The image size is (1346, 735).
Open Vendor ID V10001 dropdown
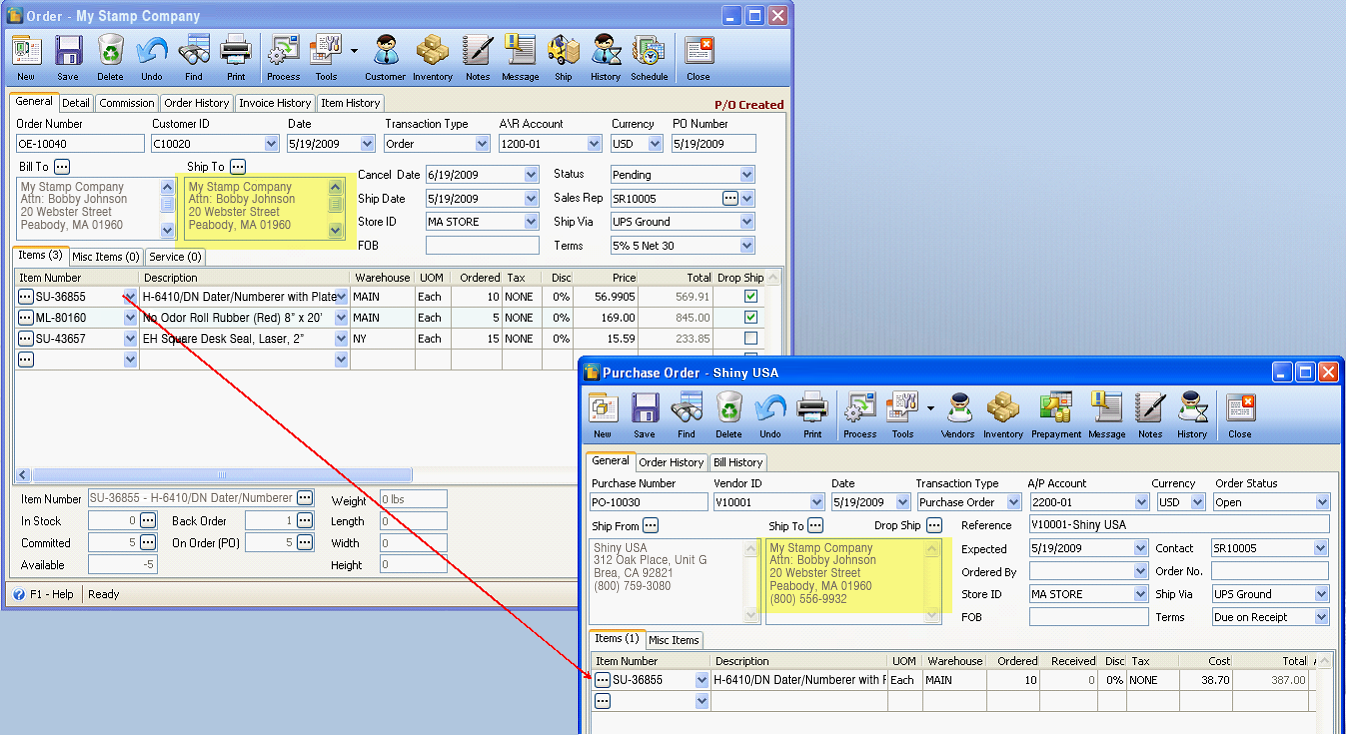point(817,503)
